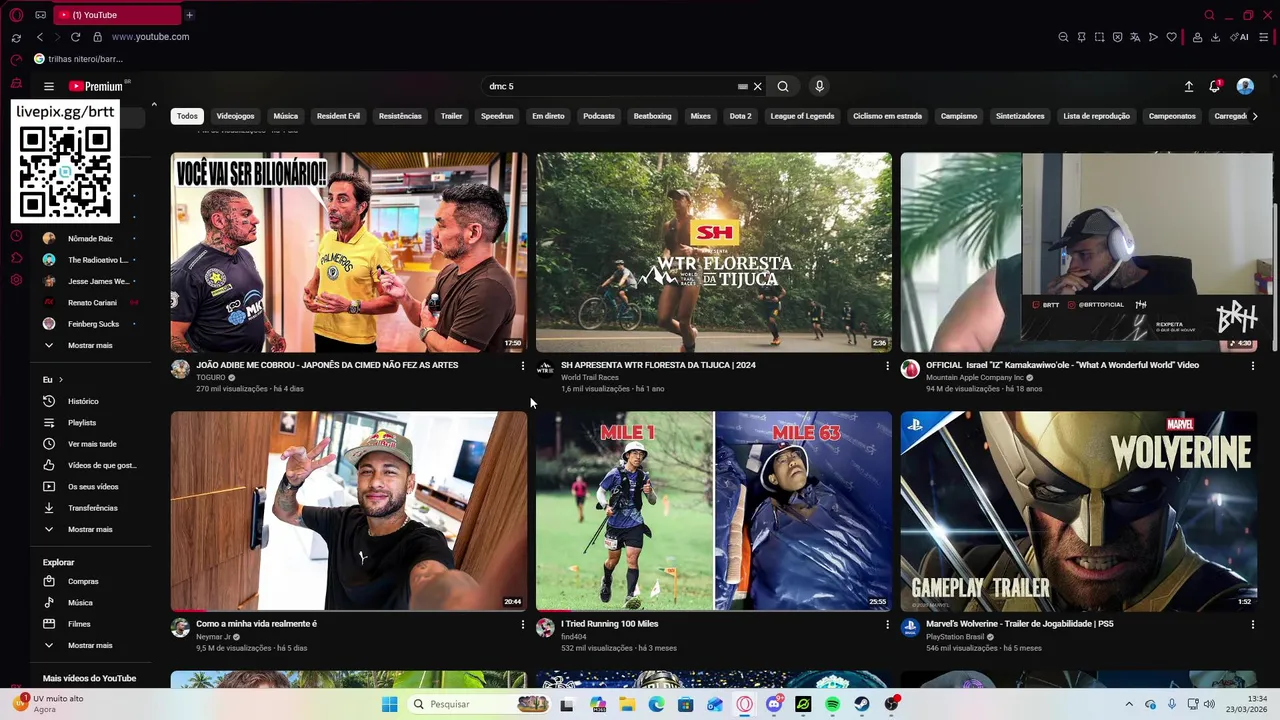Screen dimensions: 1280x720
Task: Reload the page with the toolbar refresh icon
Action: point(75,37)
